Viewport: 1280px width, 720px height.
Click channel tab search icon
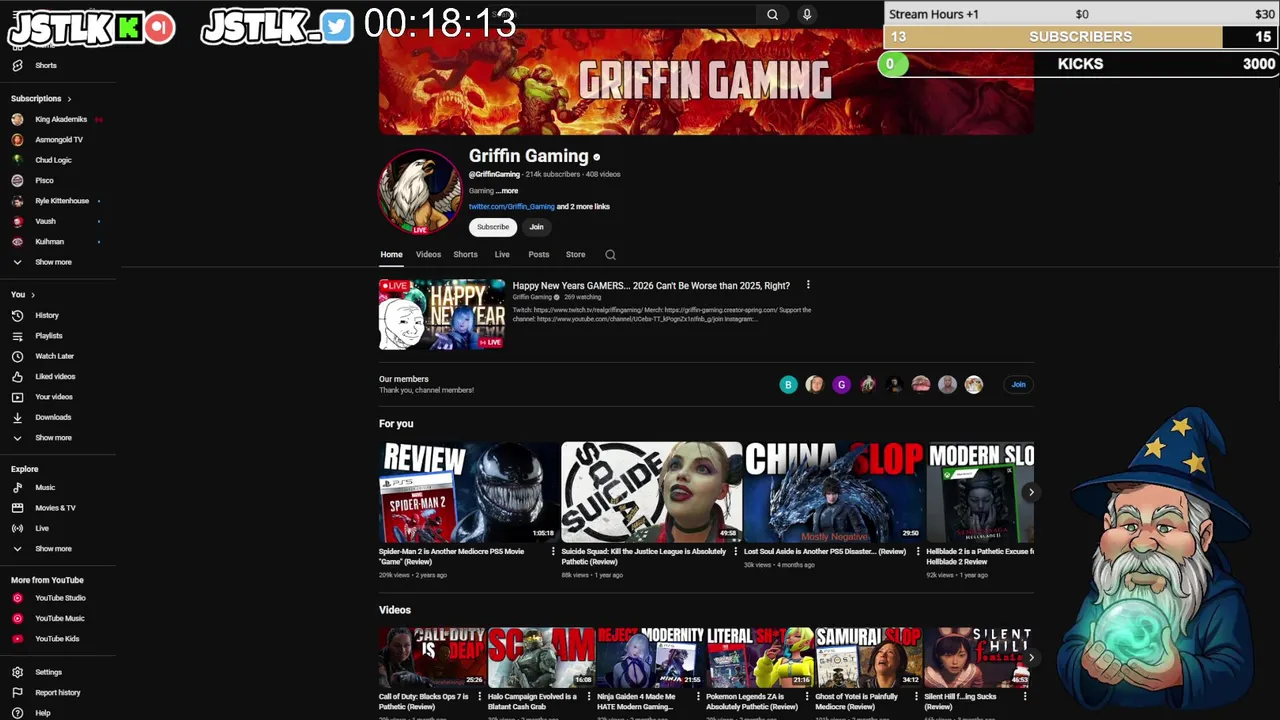(x=610, y=255)
